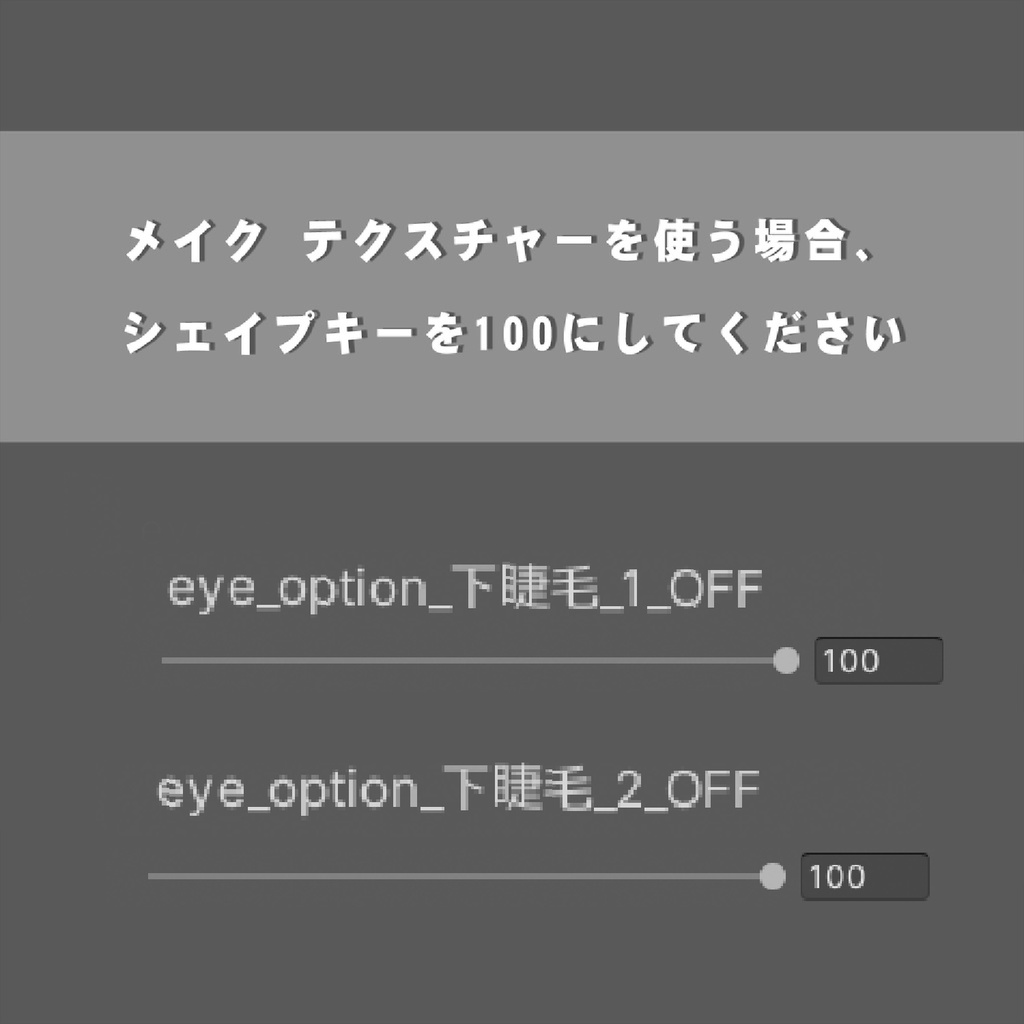This screenshot has height=1024, width=1024.
Task: Click the 100 value box near the bottom slider
Action: [866, 876]
